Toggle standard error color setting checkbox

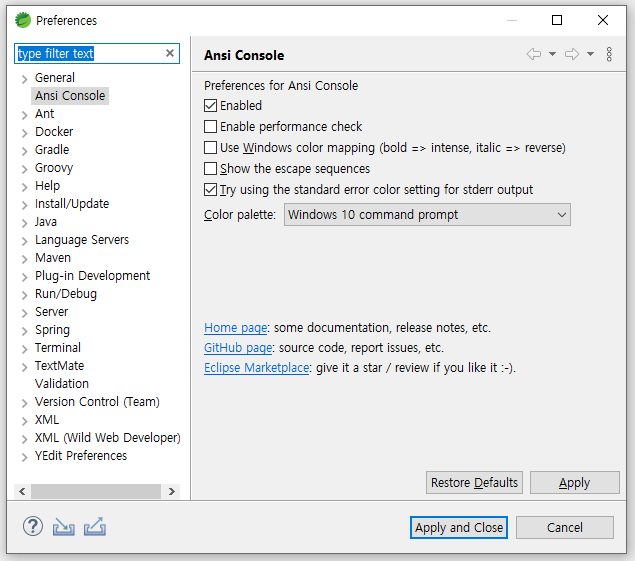210,190
